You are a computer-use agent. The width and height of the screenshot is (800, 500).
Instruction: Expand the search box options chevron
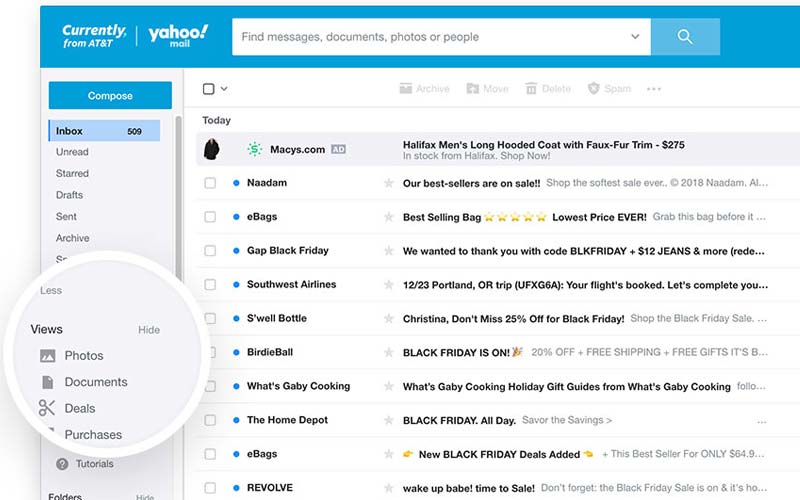(x=635, y=37)
